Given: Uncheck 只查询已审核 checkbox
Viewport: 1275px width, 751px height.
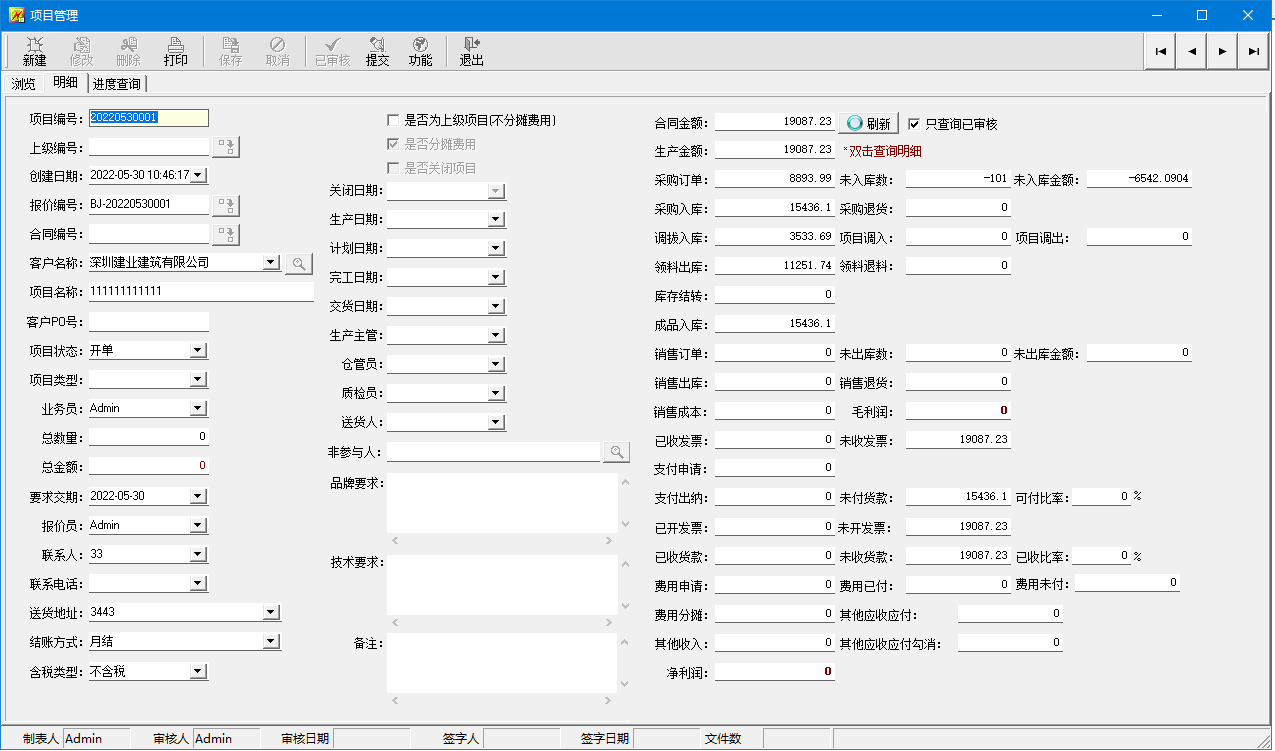Looking at the screenshot, I should point(914,124).
